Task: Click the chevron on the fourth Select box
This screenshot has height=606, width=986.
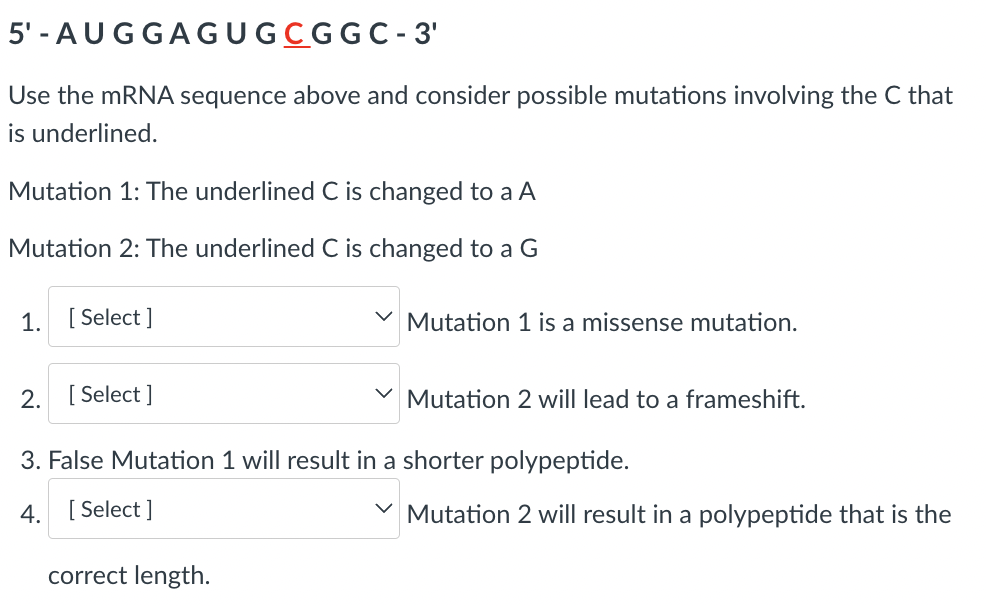Action: pyautogui.click(x=382, y=508)
